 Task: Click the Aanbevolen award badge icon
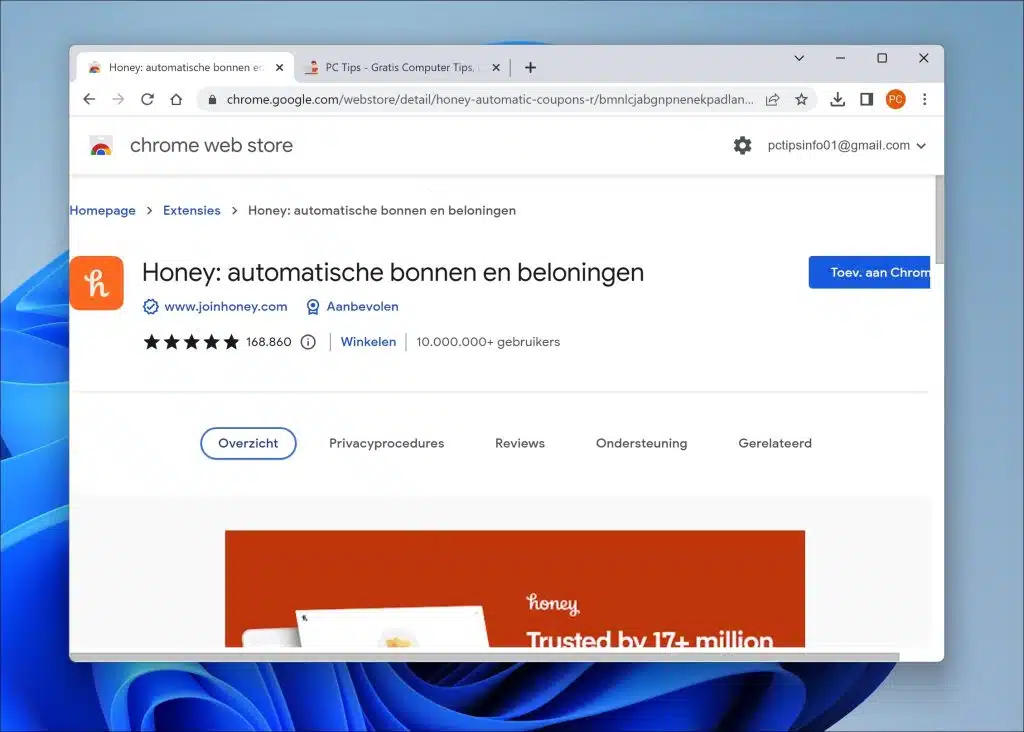pyautogui.click(x=313, y=307)
